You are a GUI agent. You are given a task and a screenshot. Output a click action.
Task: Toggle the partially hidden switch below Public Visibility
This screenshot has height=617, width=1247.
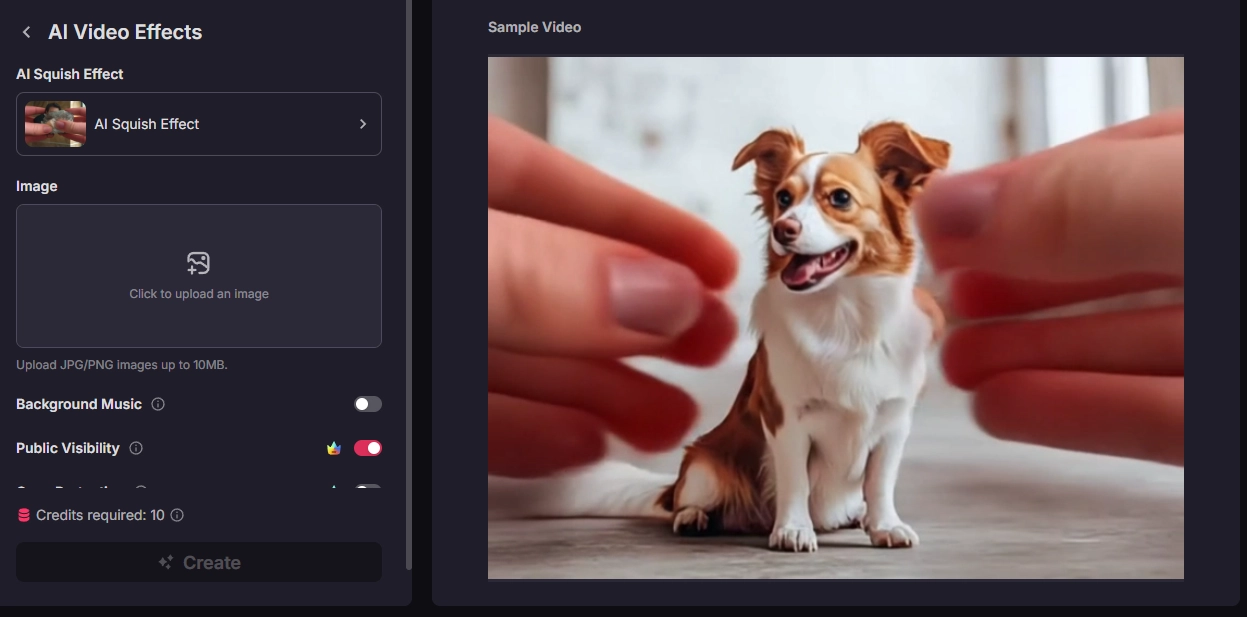point(367,489)
